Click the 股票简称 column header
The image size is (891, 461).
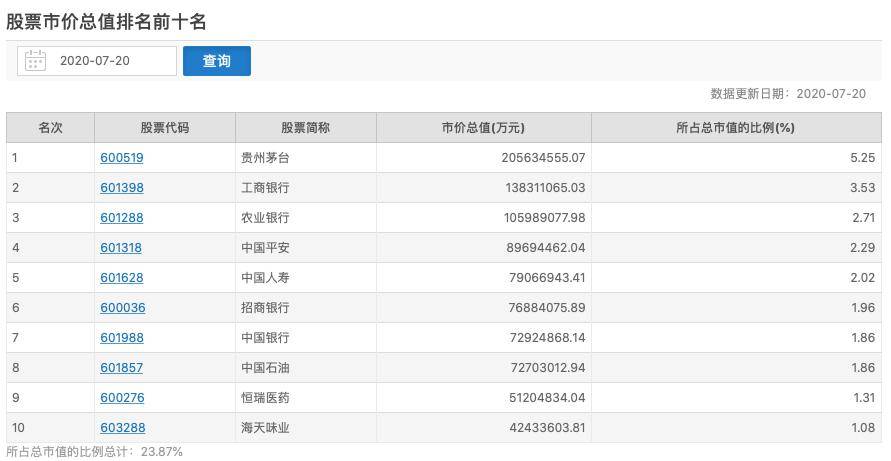[305, 128]
